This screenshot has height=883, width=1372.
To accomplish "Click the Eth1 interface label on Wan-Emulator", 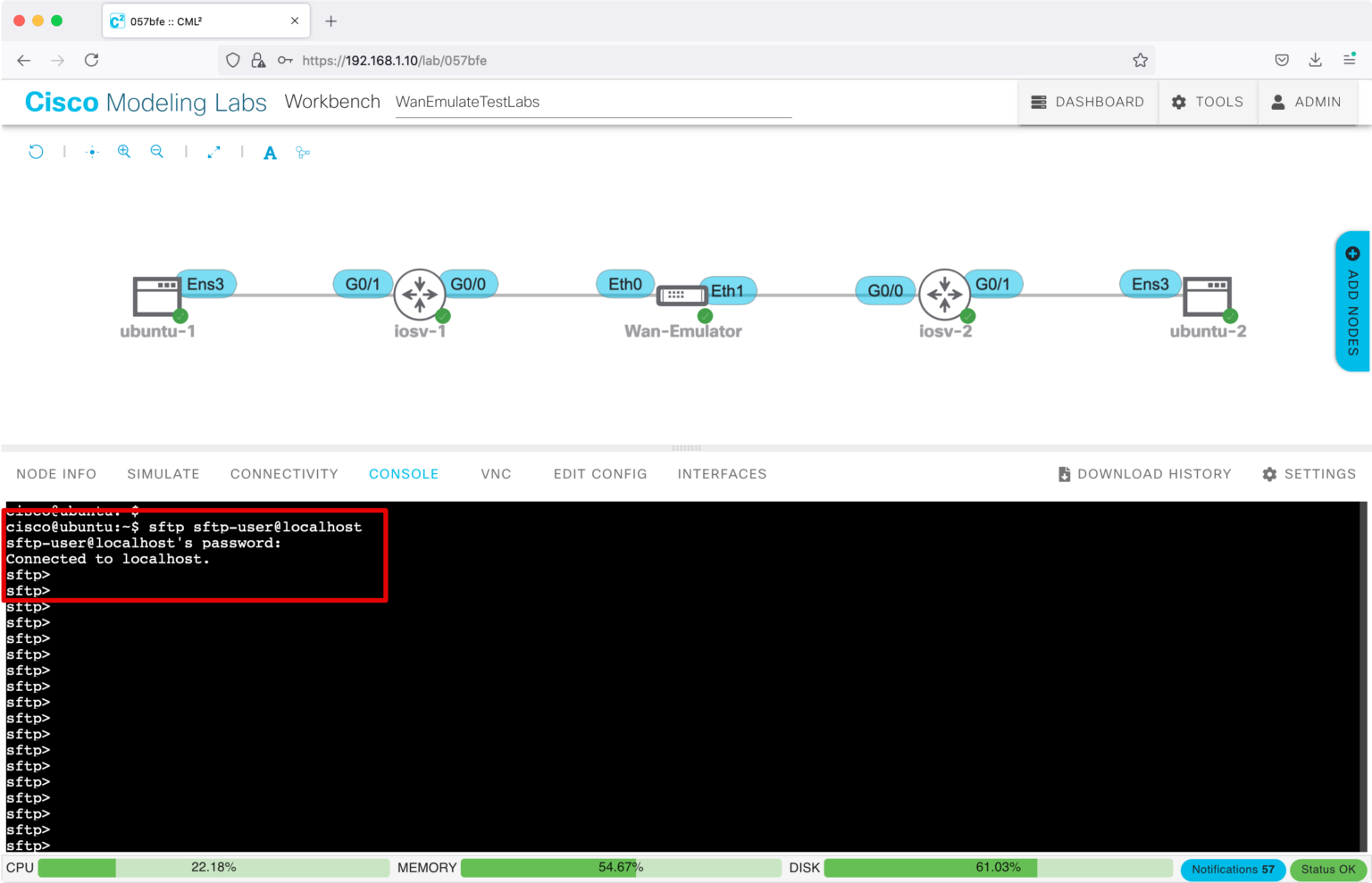I will tap(727, 291).
